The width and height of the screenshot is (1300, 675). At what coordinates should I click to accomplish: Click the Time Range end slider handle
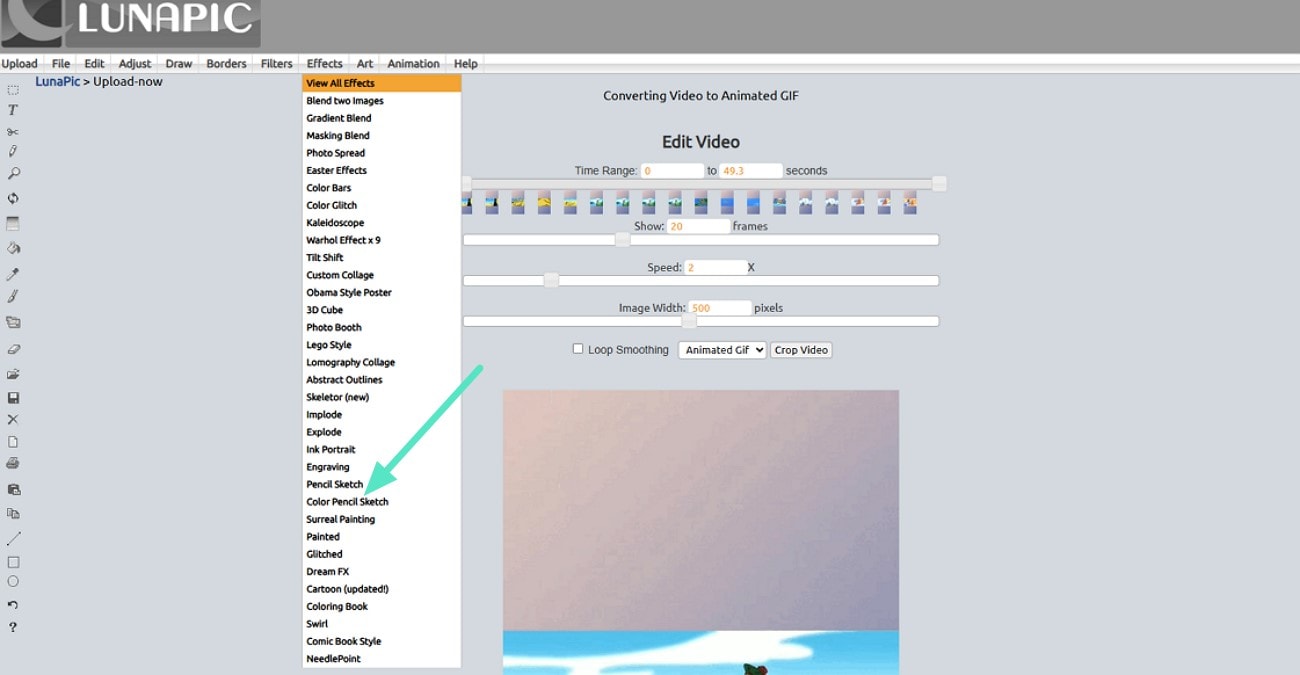click(x=939, y=184)
